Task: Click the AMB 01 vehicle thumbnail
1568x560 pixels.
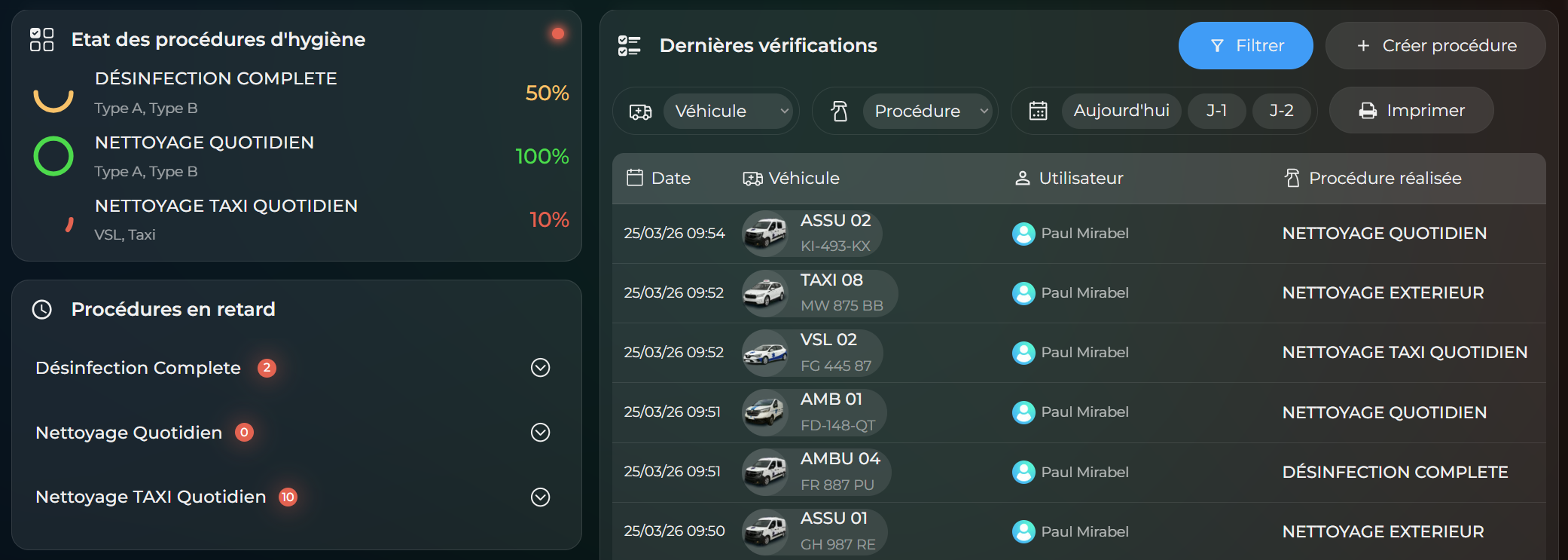Action: tap(765, 412)
